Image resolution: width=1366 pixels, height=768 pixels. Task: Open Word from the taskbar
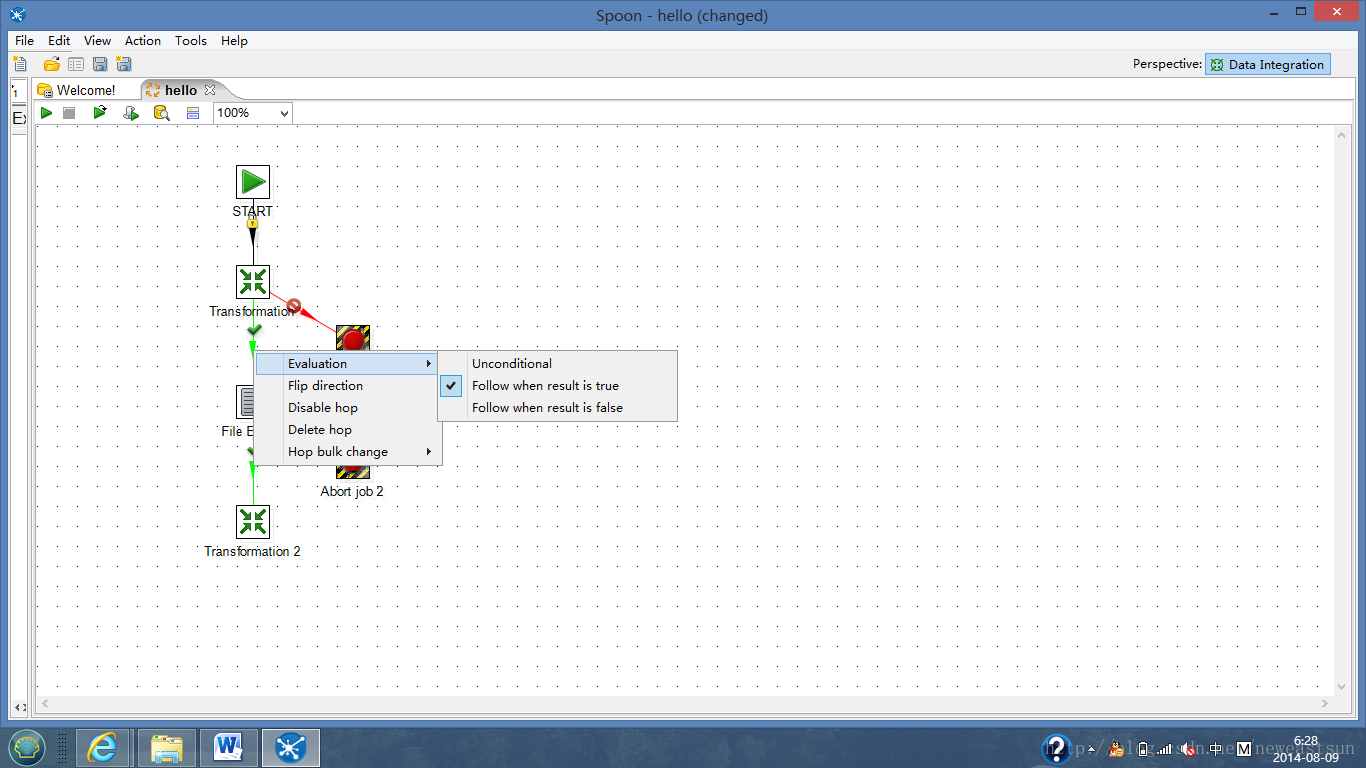point(229,748)
